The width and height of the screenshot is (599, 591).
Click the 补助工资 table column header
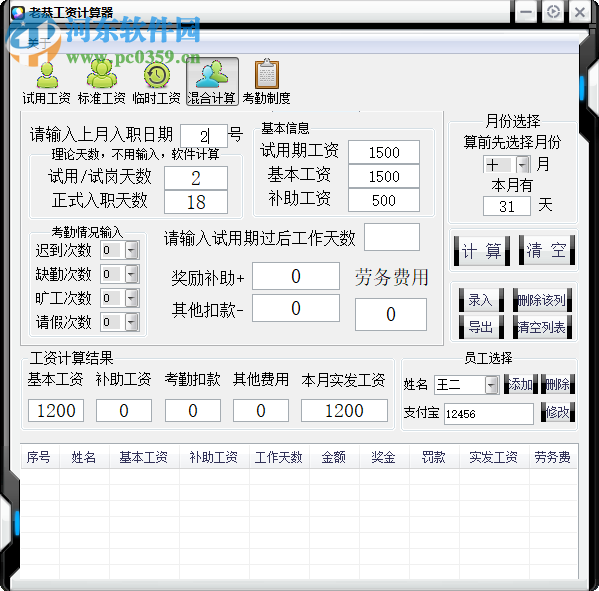pyautogui.click(x=214, y=457)
